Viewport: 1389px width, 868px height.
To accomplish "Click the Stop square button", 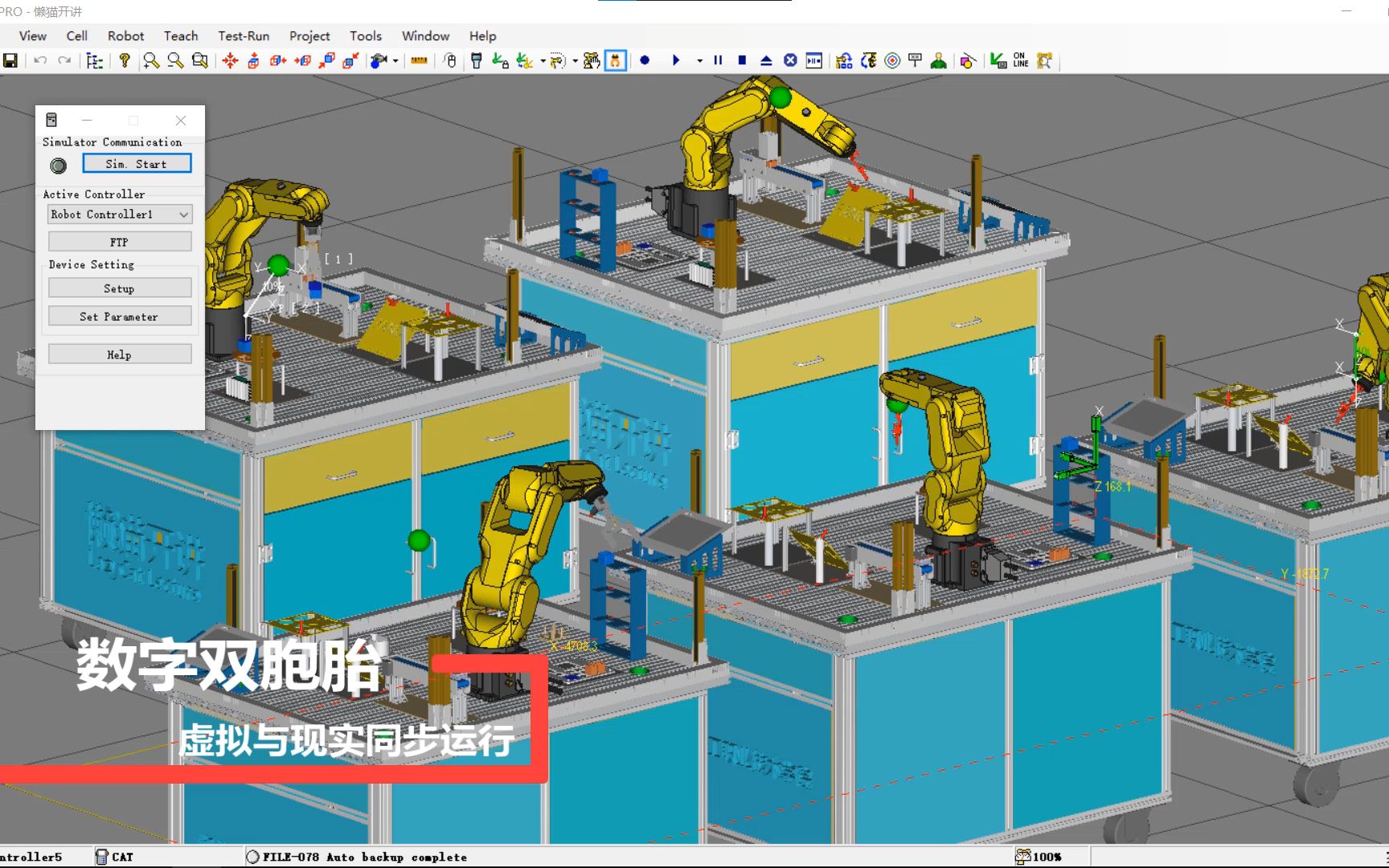I will 742,60.
